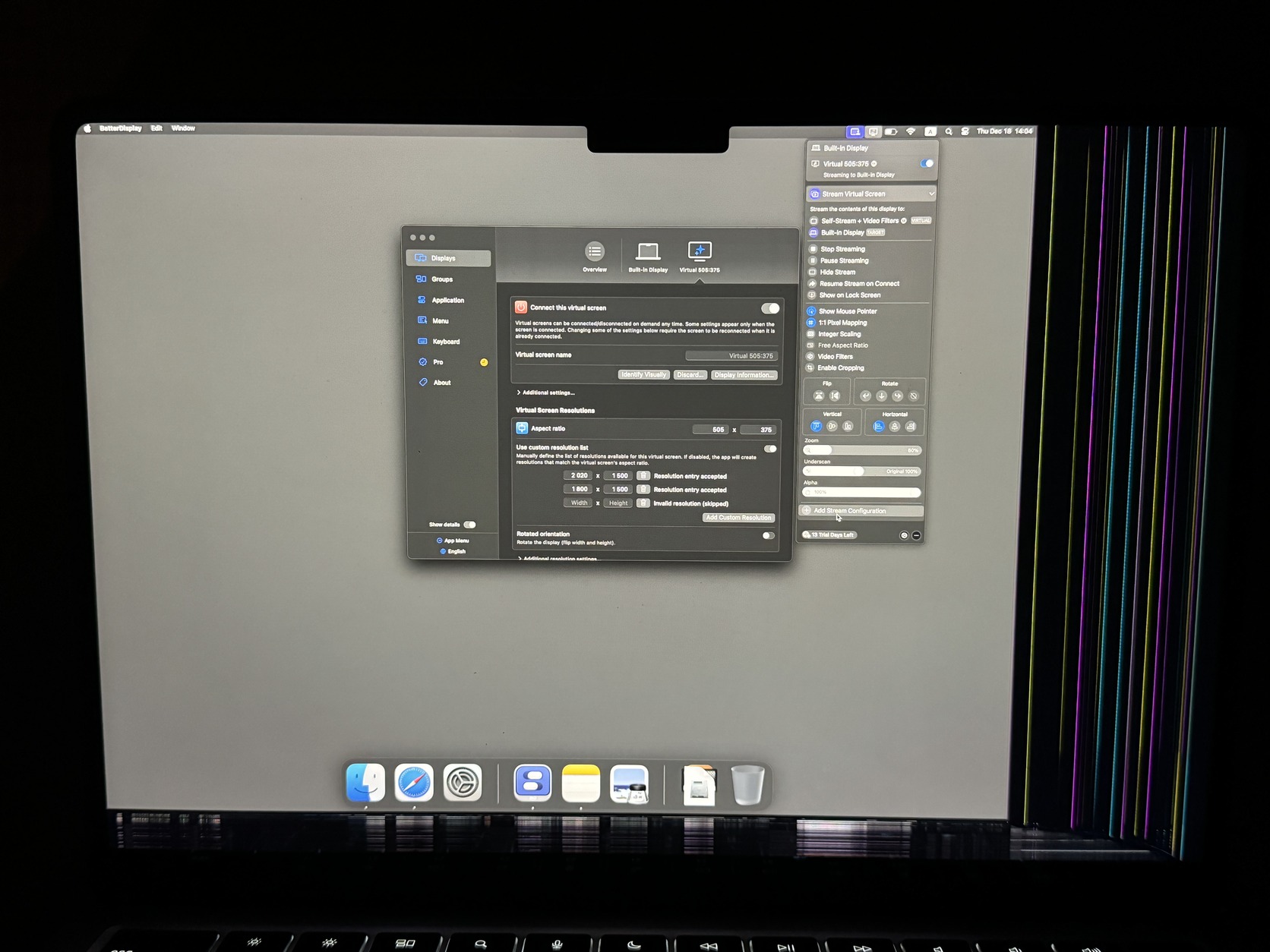
Task: Enable Integer Scaling option
Action: (x=834, y=334)
